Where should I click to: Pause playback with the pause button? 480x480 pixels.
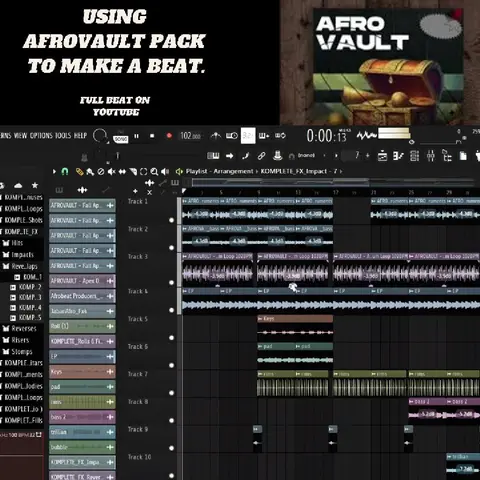click(136, 136)
